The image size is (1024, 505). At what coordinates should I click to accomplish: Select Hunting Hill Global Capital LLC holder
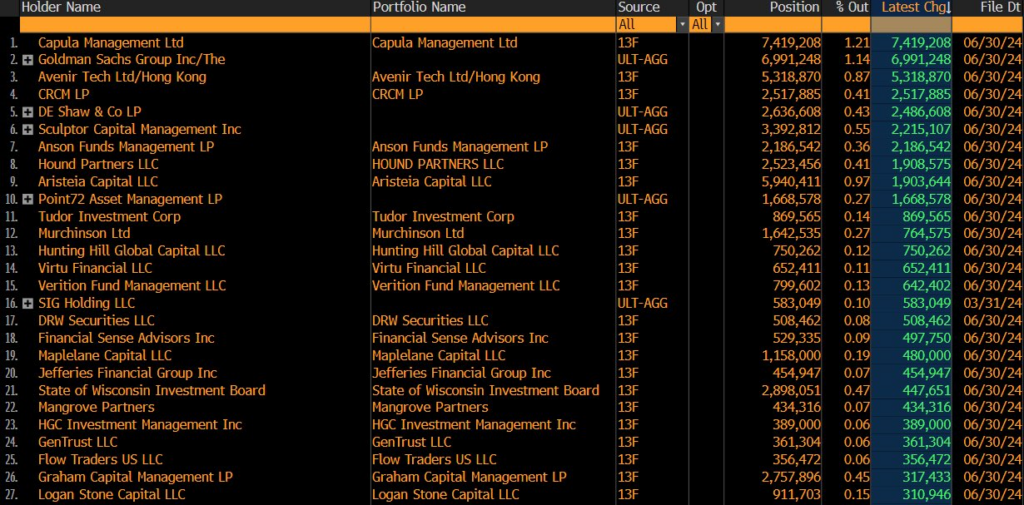point(131,251)
